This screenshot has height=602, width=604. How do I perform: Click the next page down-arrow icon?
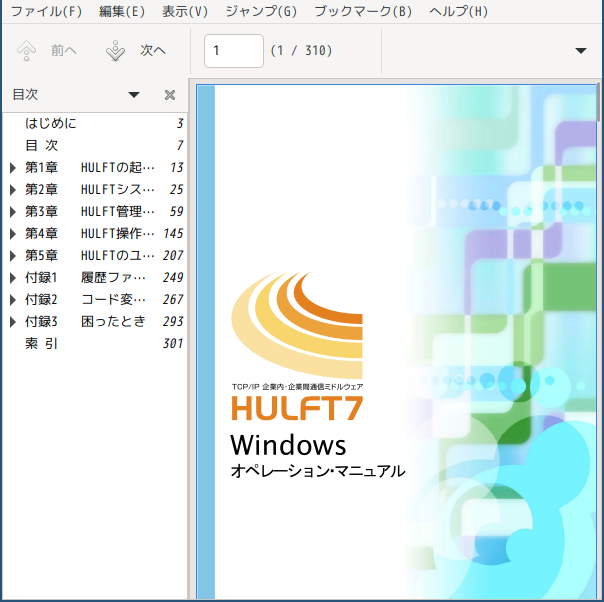115,50
